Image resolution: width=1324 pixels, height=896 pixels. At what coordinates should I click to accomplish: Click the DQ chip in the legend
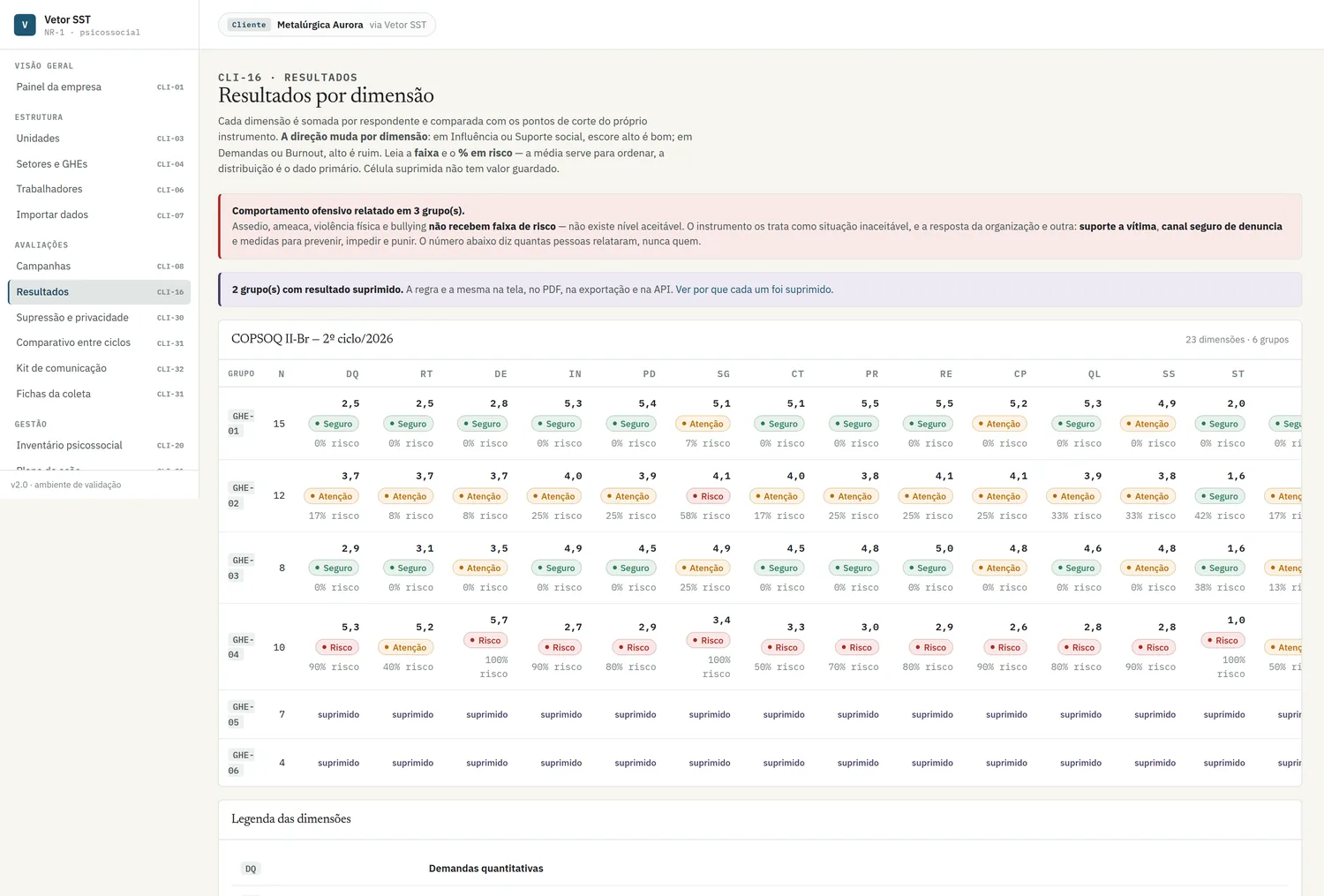point(251,869)
